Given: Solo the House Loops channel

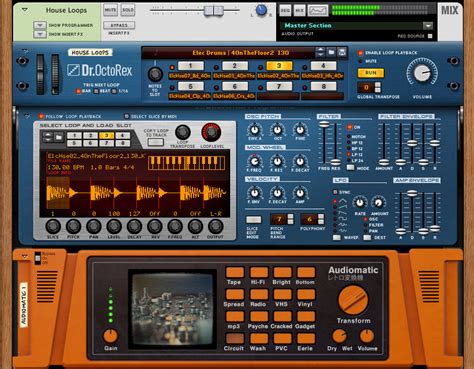Looking at the screenshot, I should tap(128, 10).
